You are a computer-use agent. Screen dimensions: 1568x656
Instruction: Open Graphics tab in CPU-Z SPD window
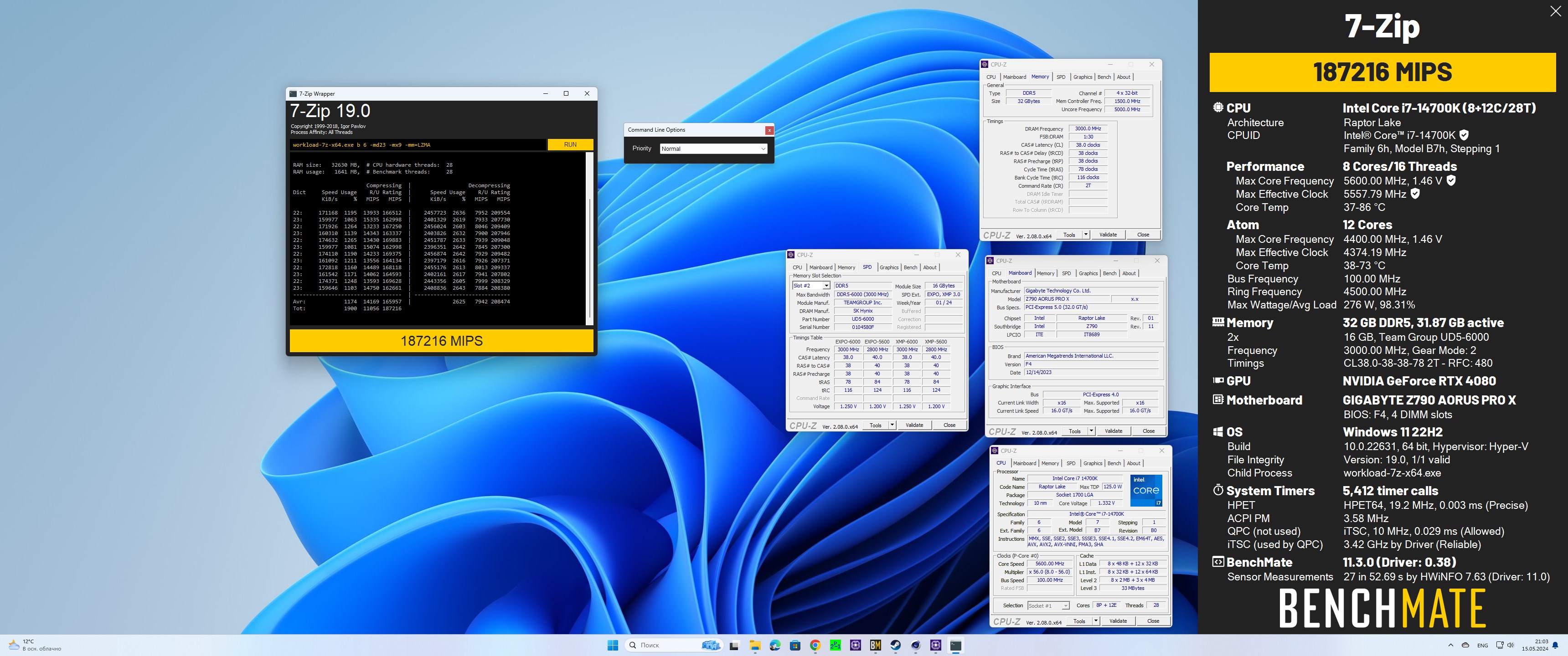(x=889, y=268)
